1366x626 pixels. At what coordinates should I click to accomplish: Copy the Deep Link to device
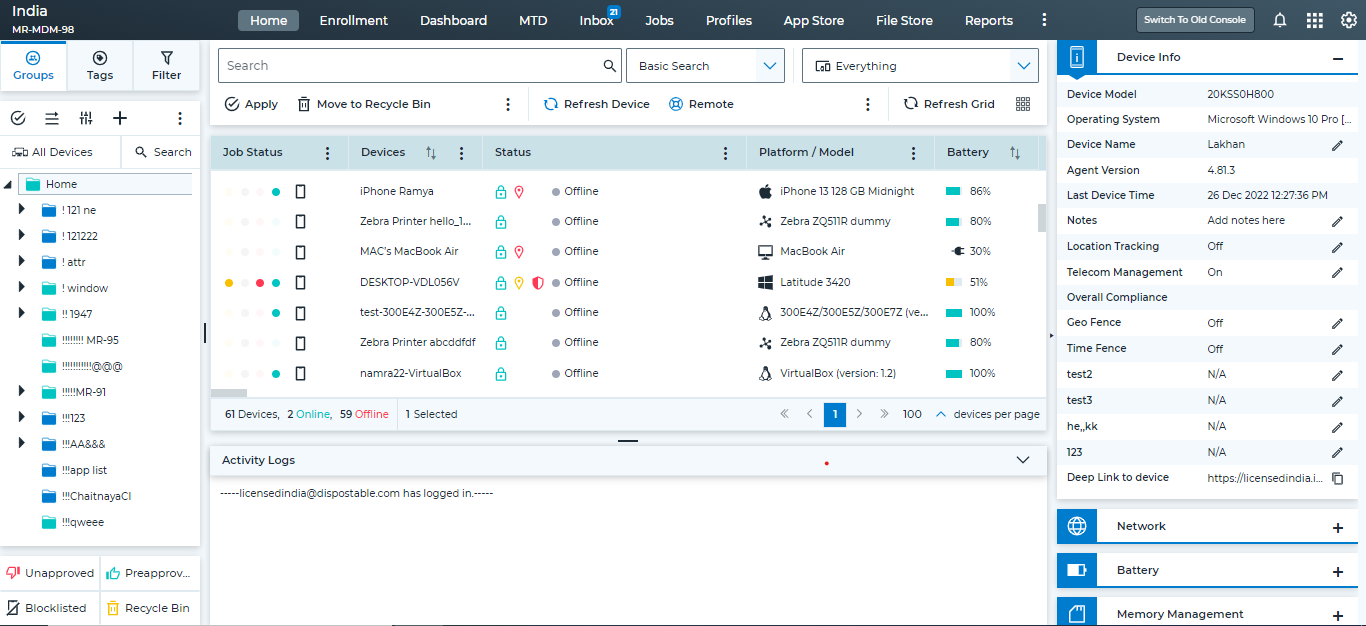[1337, 479]
